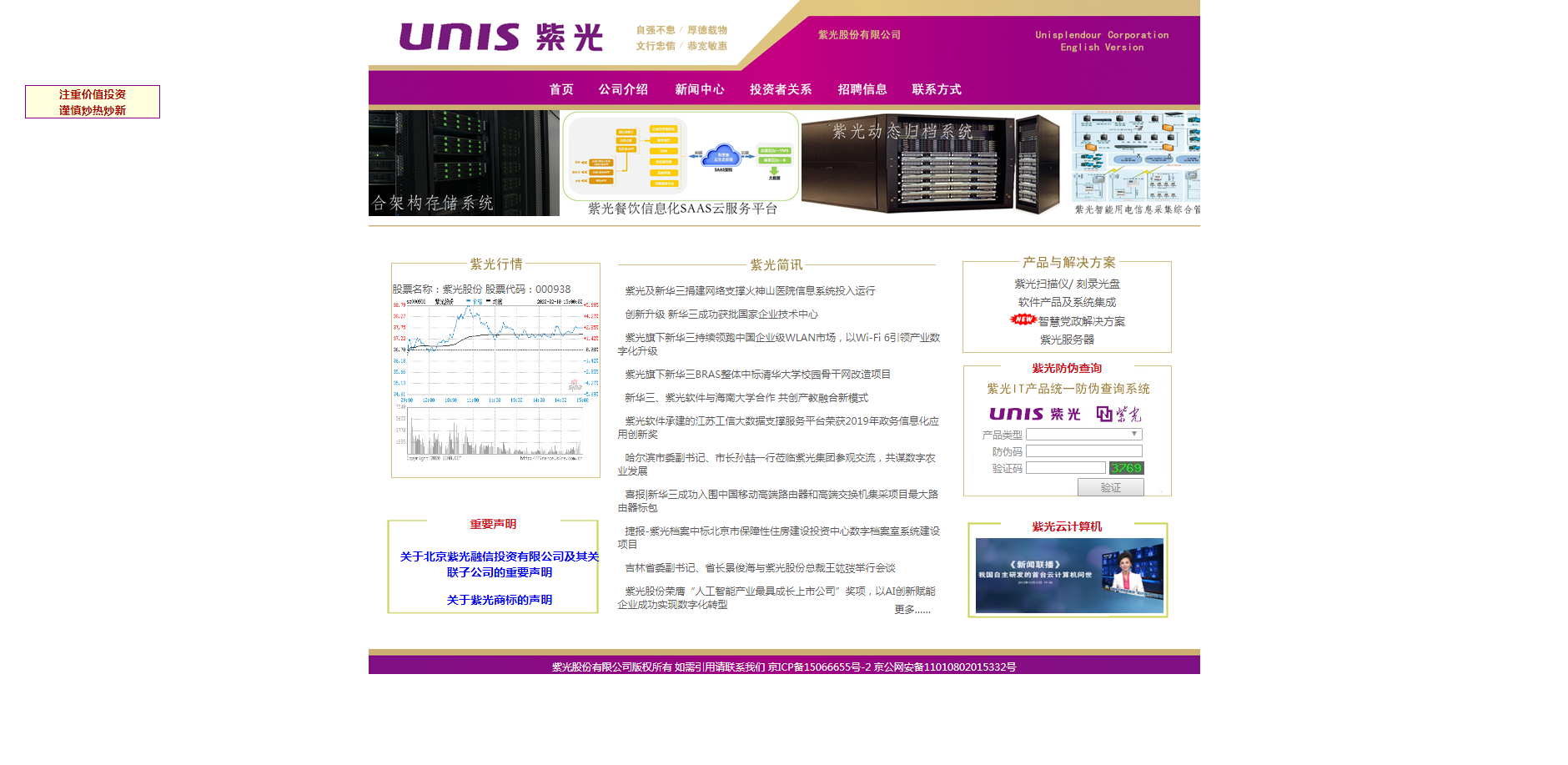Open 招聘信息 menu item

click(x=862, y=89)
